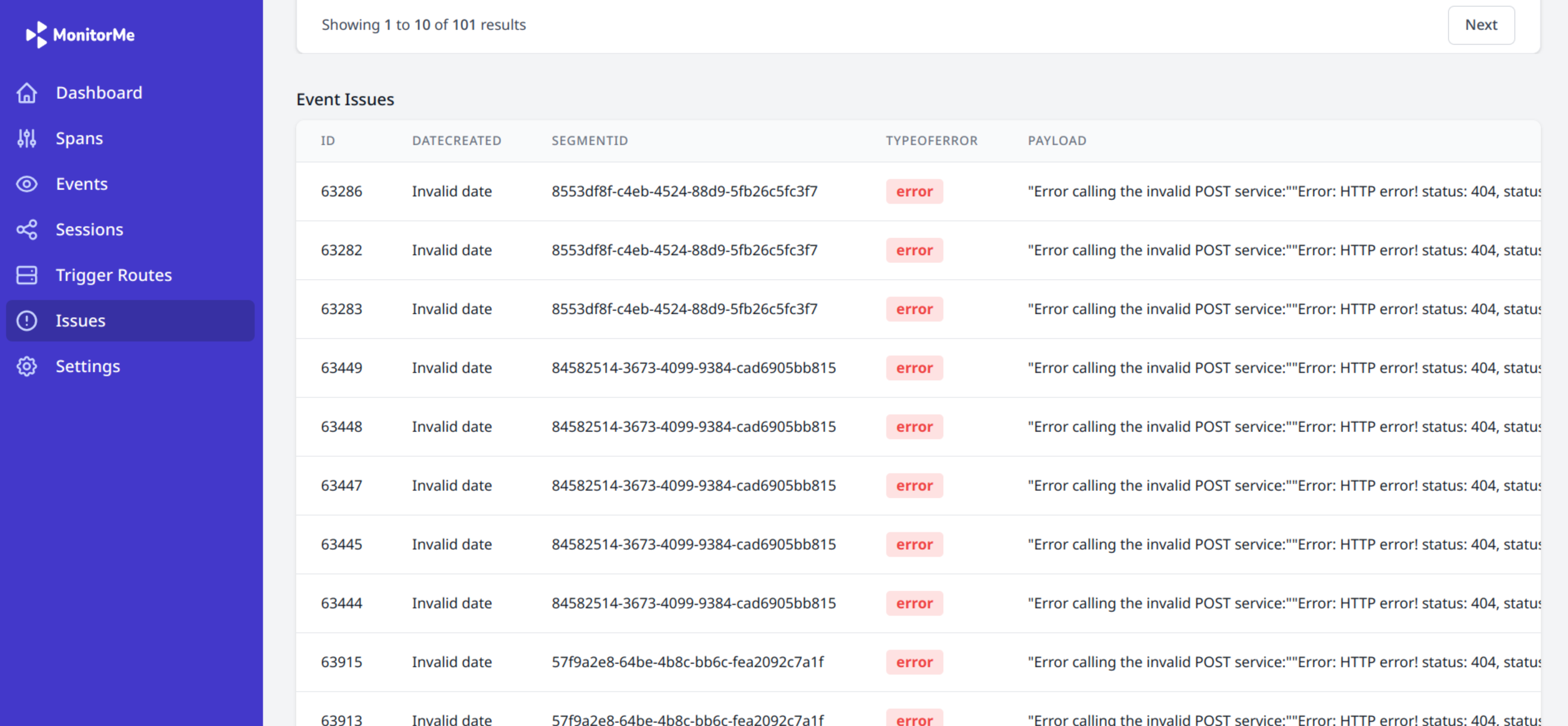
Task: Click the Dashboard home icon
Action: click(x=27, y=92)
